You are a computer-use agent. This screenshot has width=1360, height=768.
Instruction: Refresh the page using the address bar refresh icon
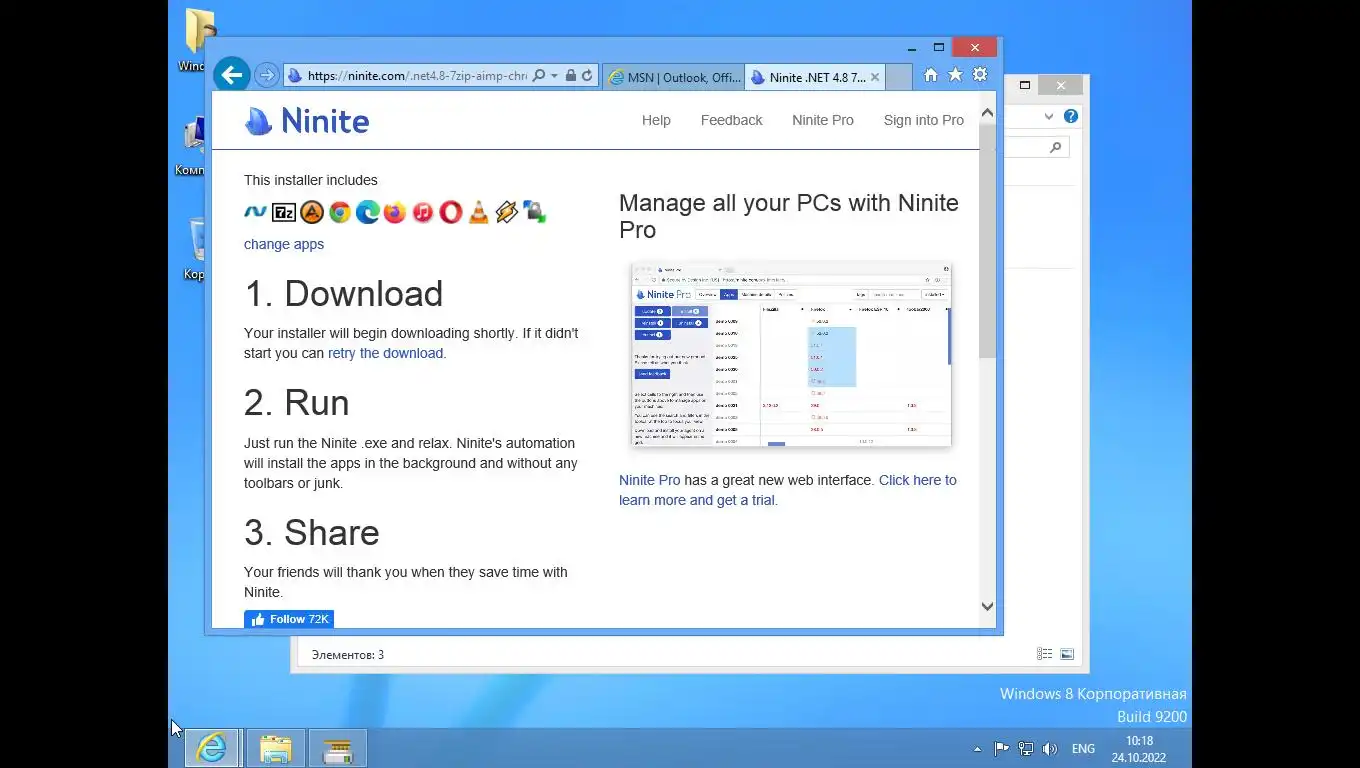(x=587, y=75)
